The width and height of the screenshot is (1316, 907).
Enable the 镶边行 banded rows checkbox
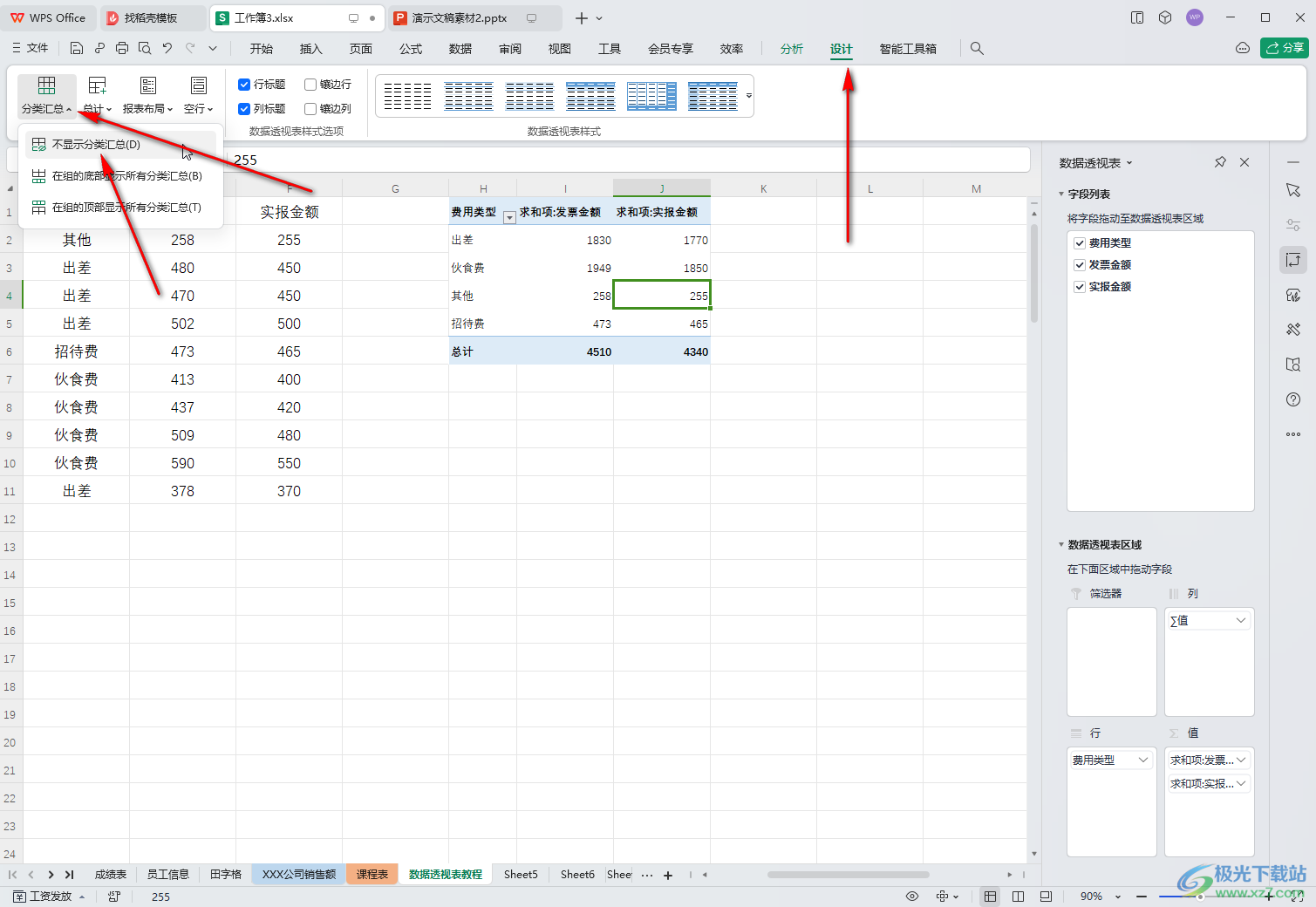[x=310, y=85]
